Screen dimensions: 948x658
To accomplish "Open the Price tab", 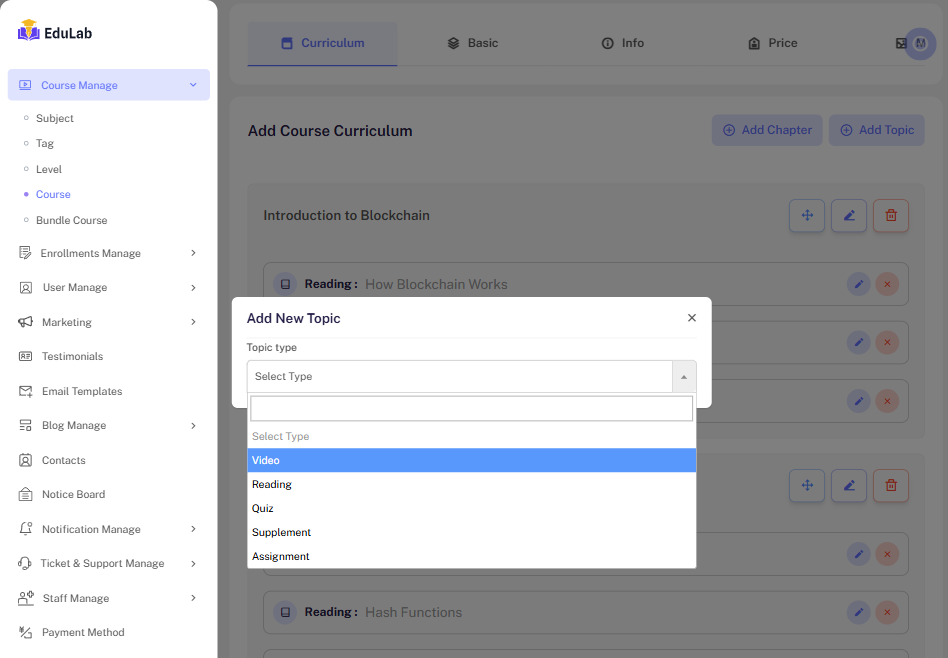I will click(772, 43).
